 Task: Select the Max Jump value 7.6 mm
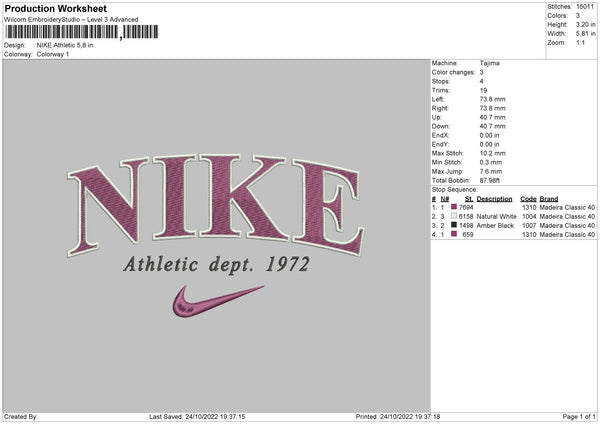pyautogui.click(x=491, y=171)
